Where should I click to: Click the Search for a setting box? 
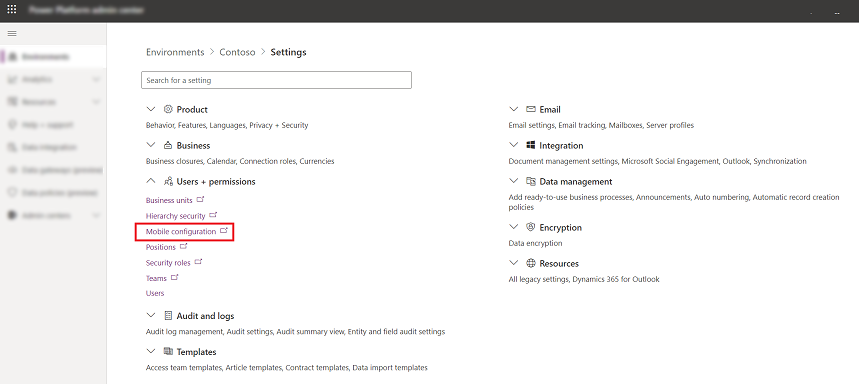[276, 80]
